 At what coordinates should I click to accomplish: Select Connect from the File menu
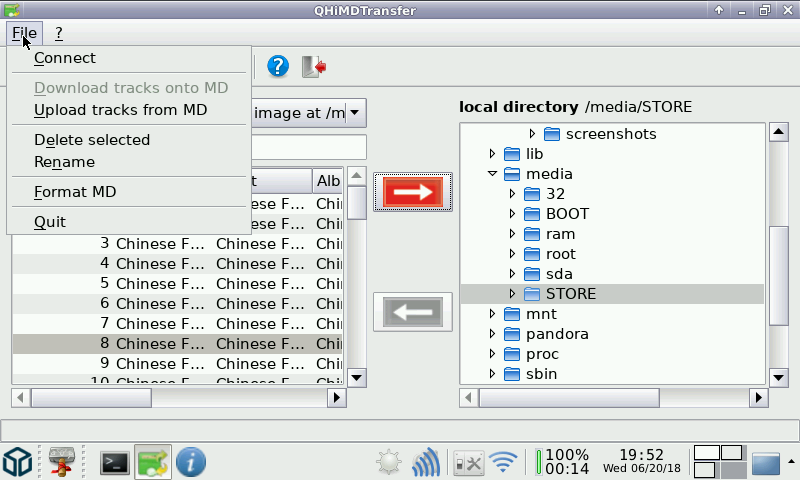(129, 58)
